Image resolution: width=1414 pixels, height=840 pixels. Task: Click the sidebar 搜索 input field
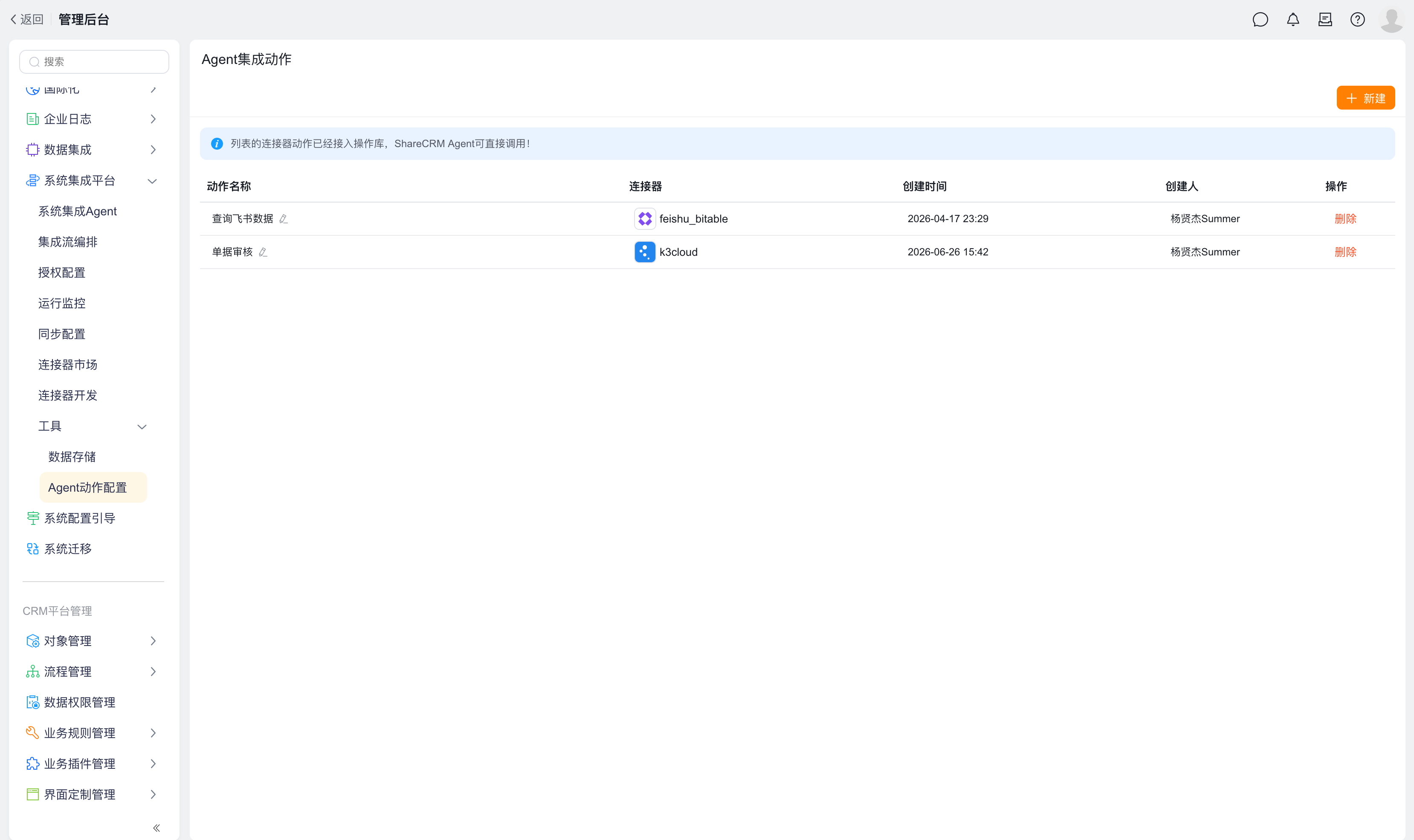(x=94, y=62)
